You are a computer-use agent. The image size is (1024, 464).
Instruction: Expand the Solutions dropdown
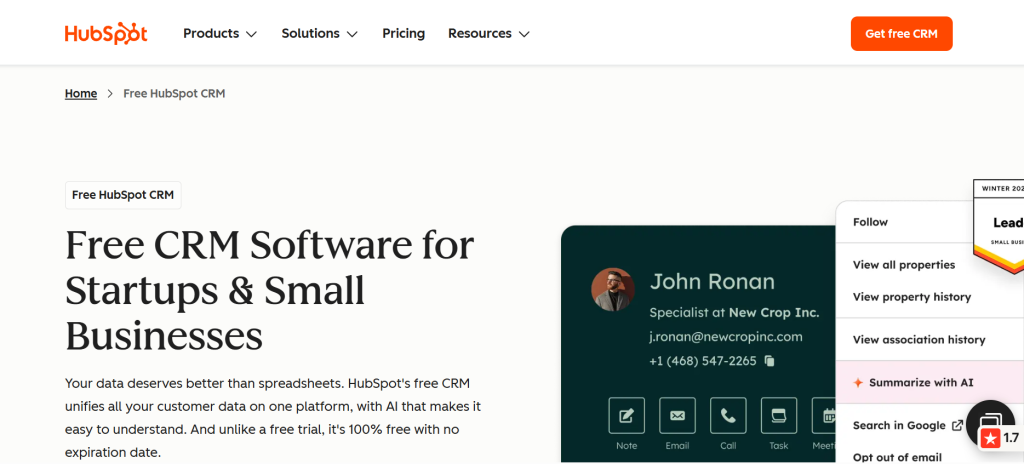319,33
